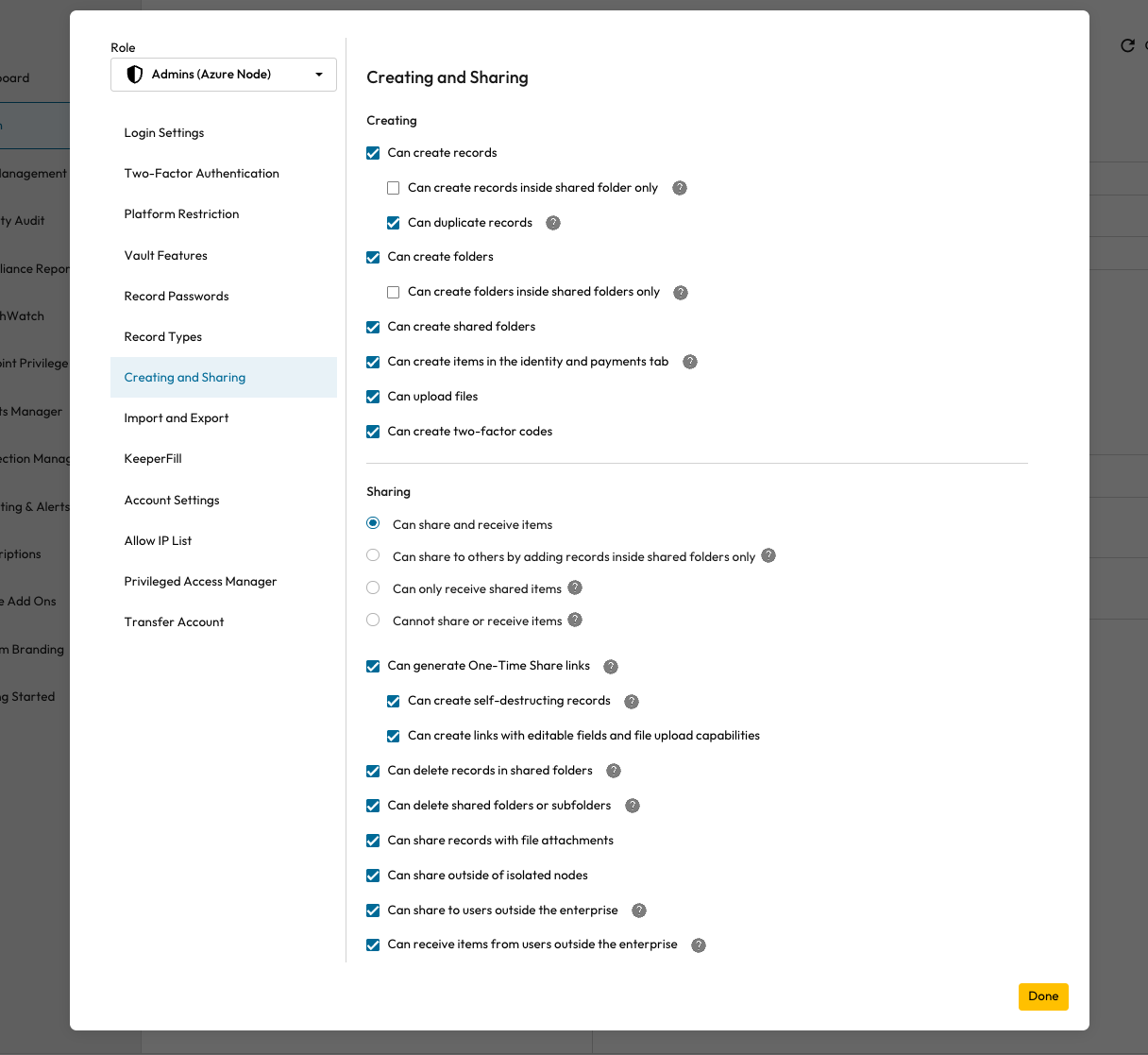Switch to Import and Export settings
The height and width of the screenshot is (1055, 1148).
click(x=177, y=418)
